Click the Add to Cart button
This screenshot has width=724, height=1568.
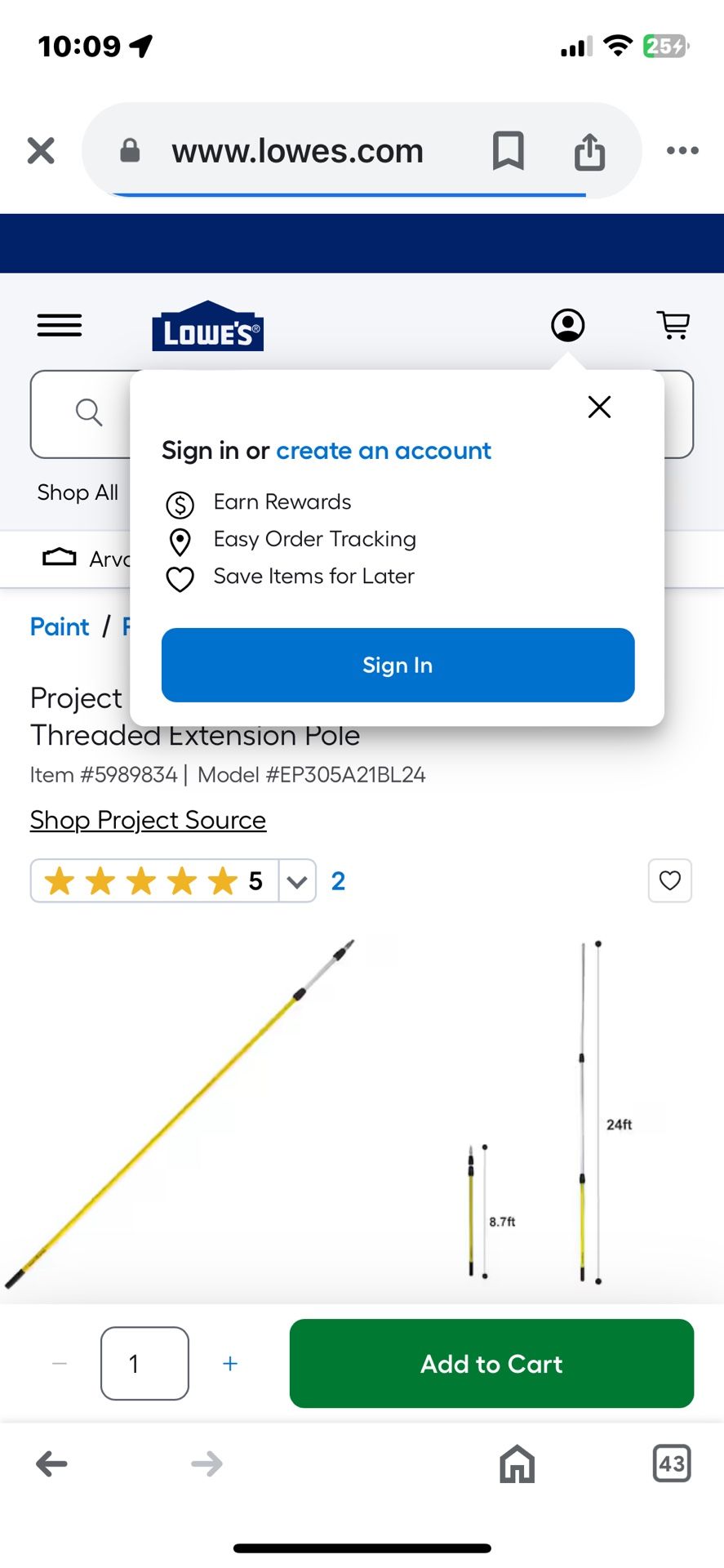click(x=491, y=1363)
